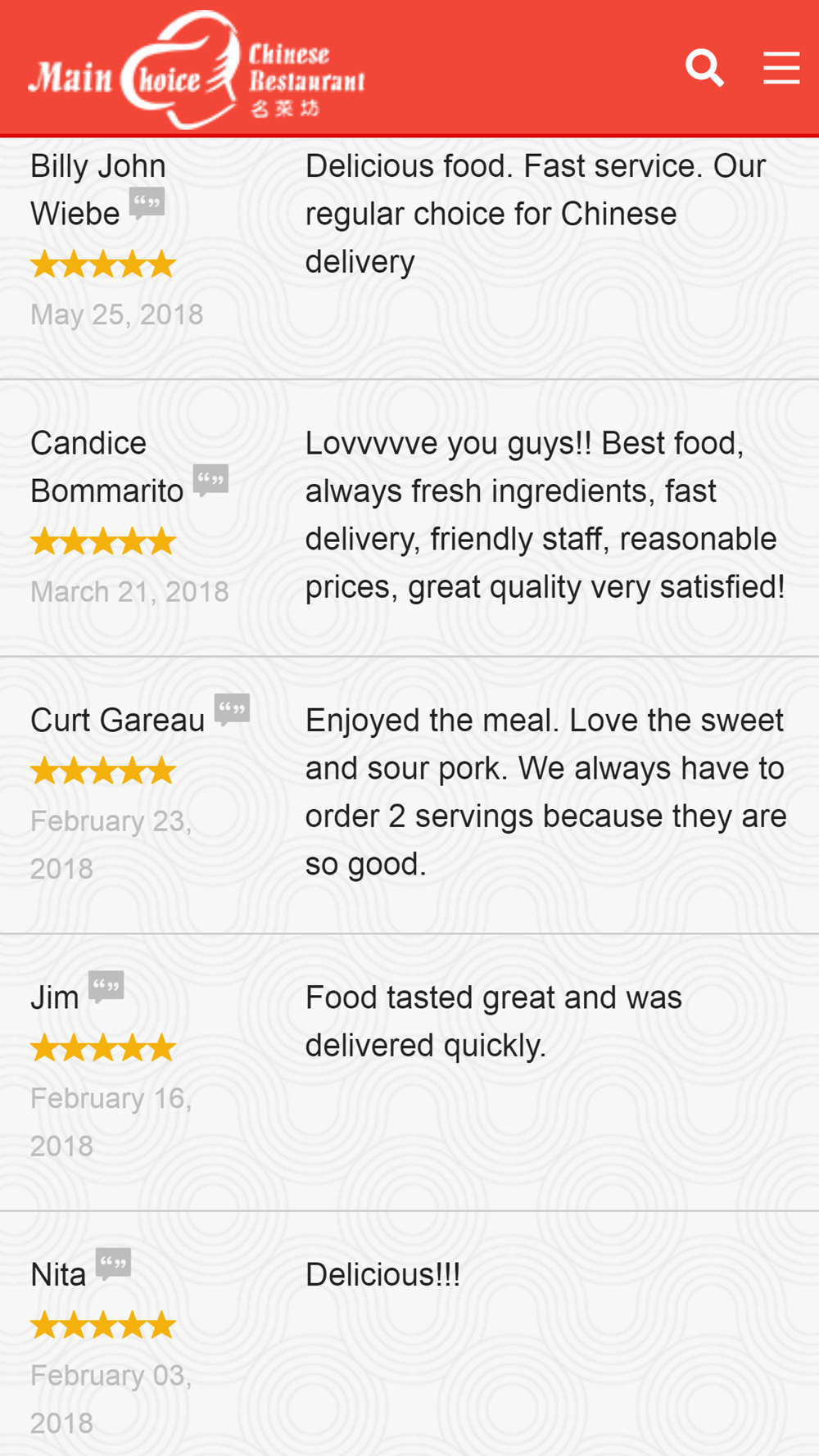Open the hamburger menu
The image size is (819, 1456).
(x=781, y=67)
